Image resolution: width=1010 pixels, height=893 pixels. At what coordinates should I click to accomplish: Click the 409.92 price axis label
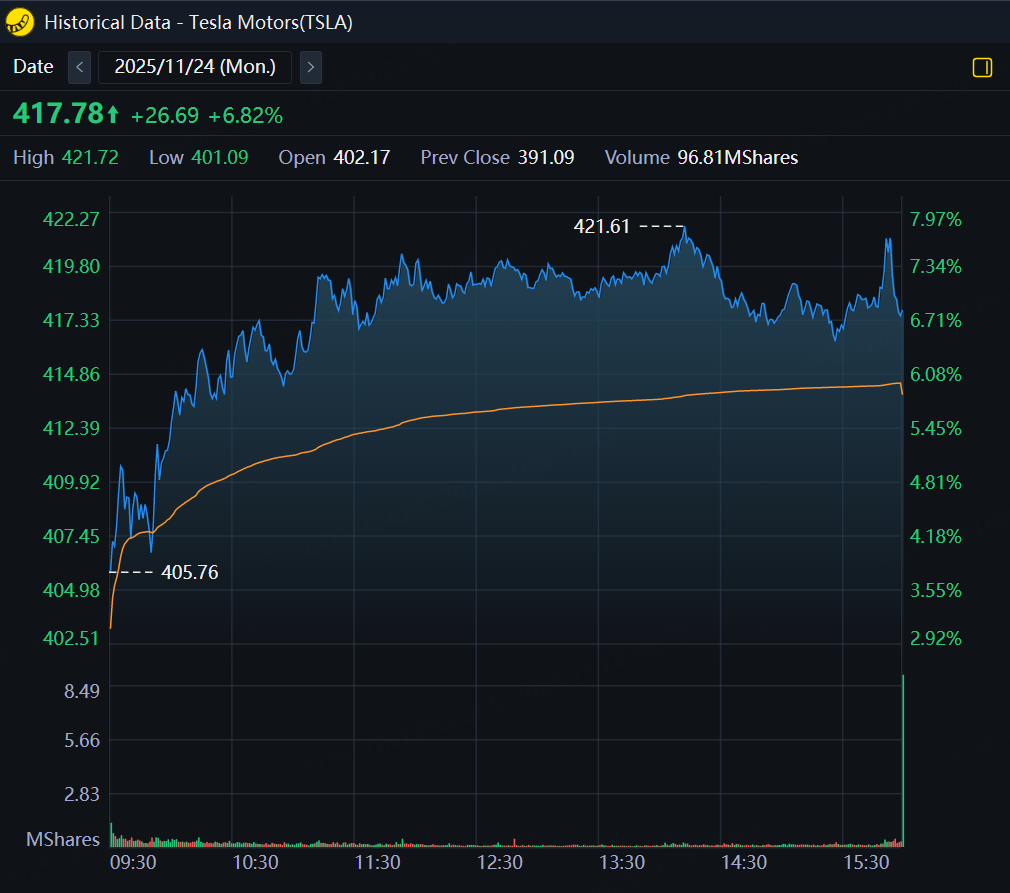coord(71,482)
